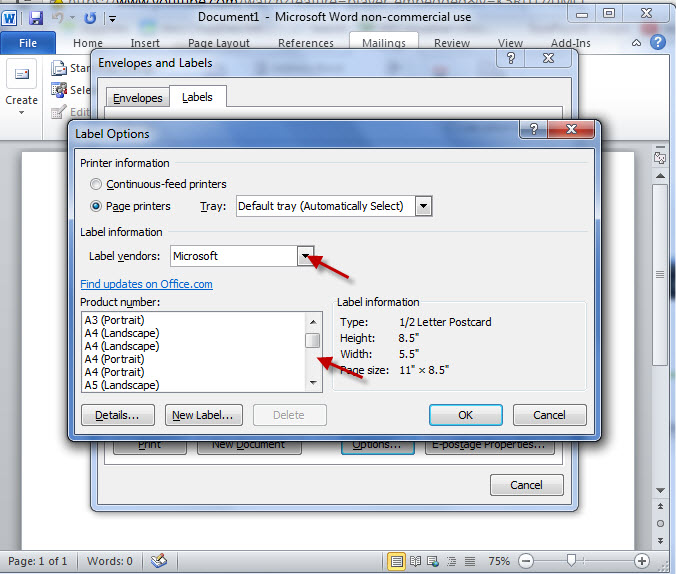Follow the Find updates on Office.com link
The width and height of the screenshot is (676, 574).
click(x=146, y=284)
